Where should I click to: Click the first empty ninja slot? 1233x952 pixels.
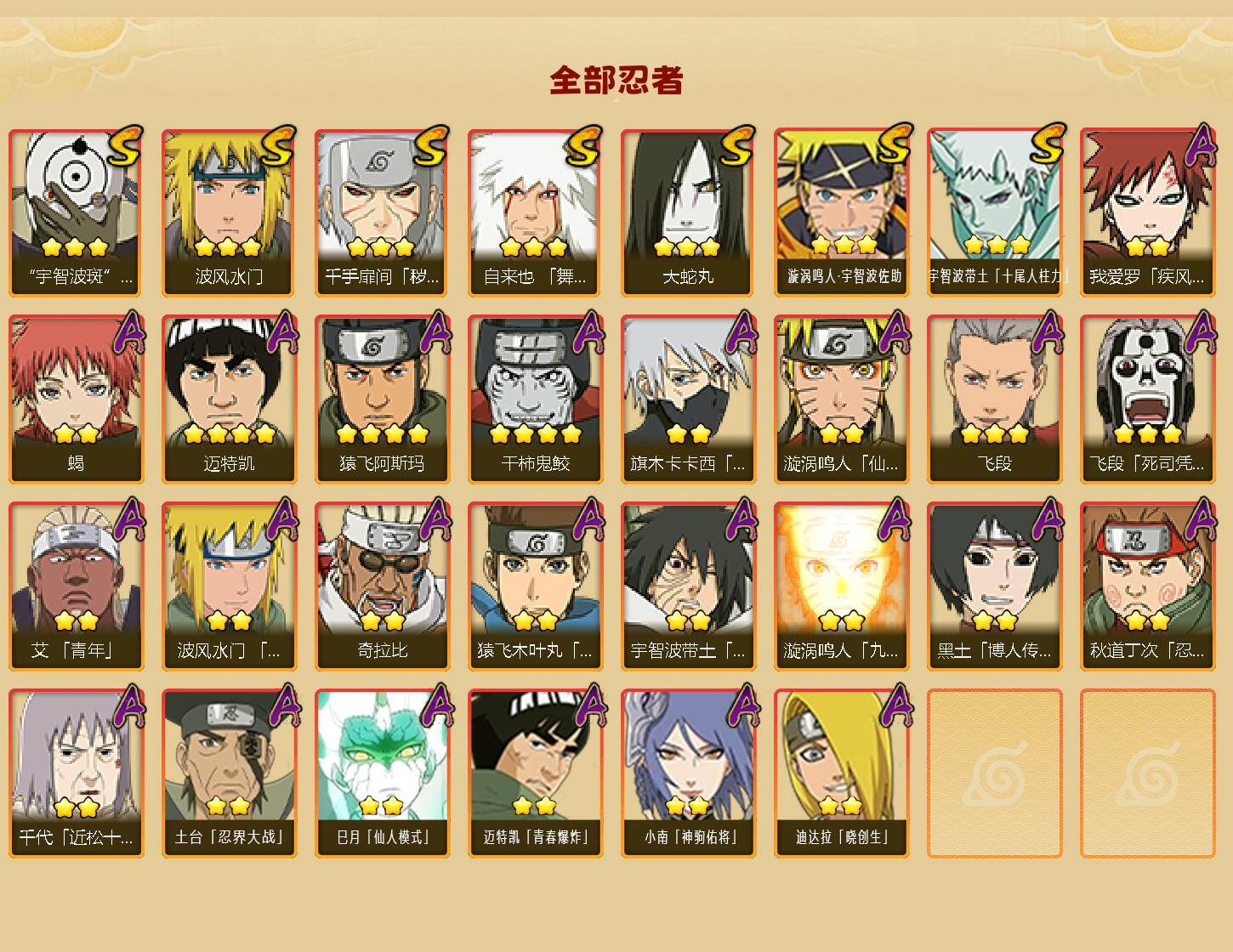pos(995,773)
